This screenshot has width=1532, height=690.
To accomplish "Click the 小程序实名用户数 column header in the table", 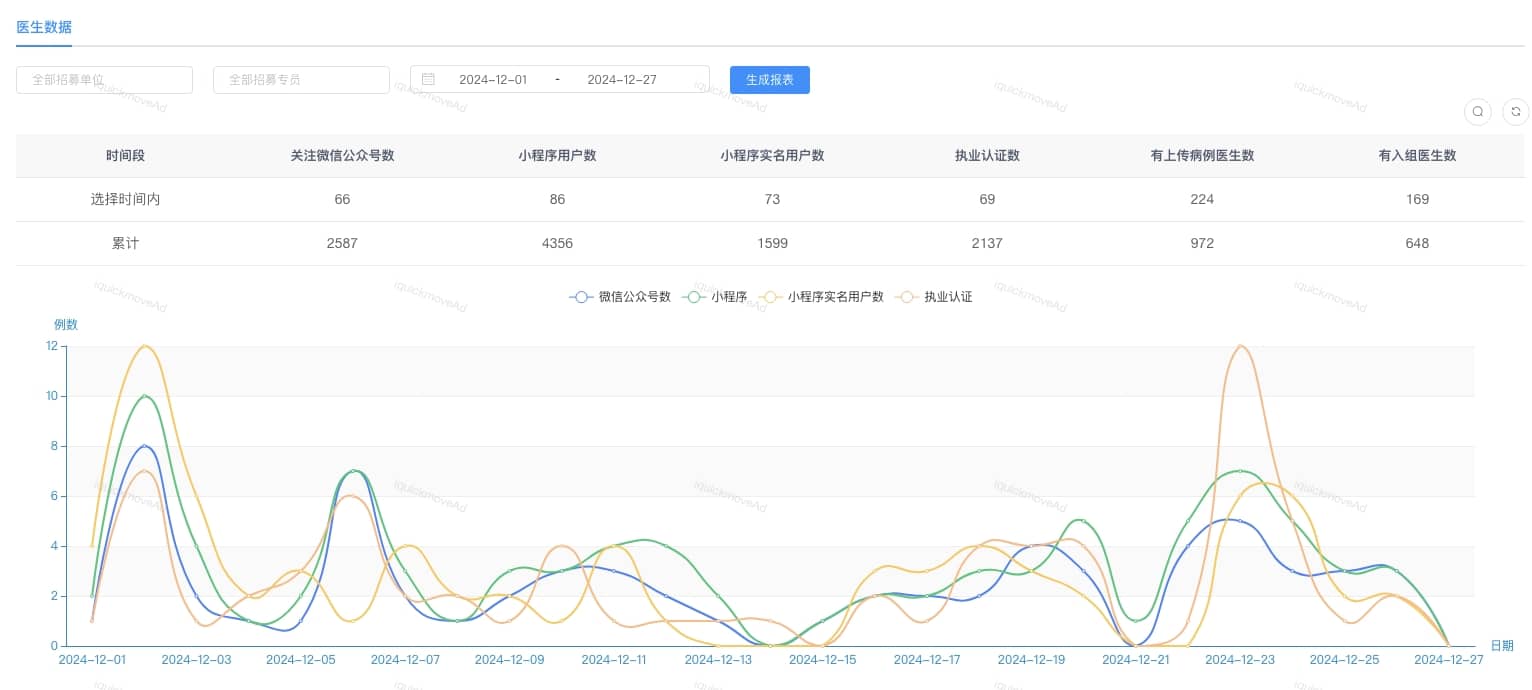I will pos(772,156).
